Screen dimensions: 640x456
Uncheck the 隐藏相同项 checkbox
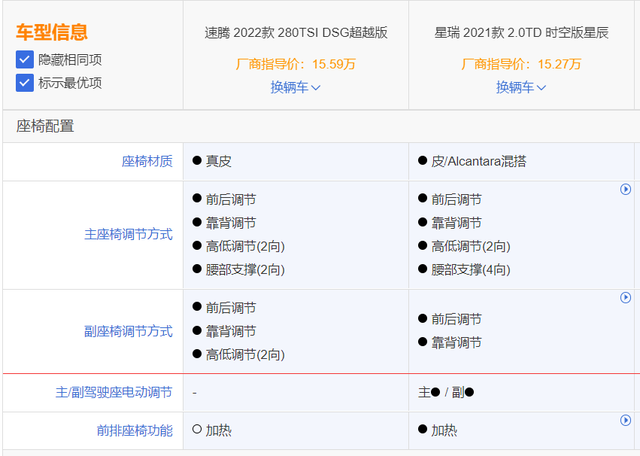point(24,60)
